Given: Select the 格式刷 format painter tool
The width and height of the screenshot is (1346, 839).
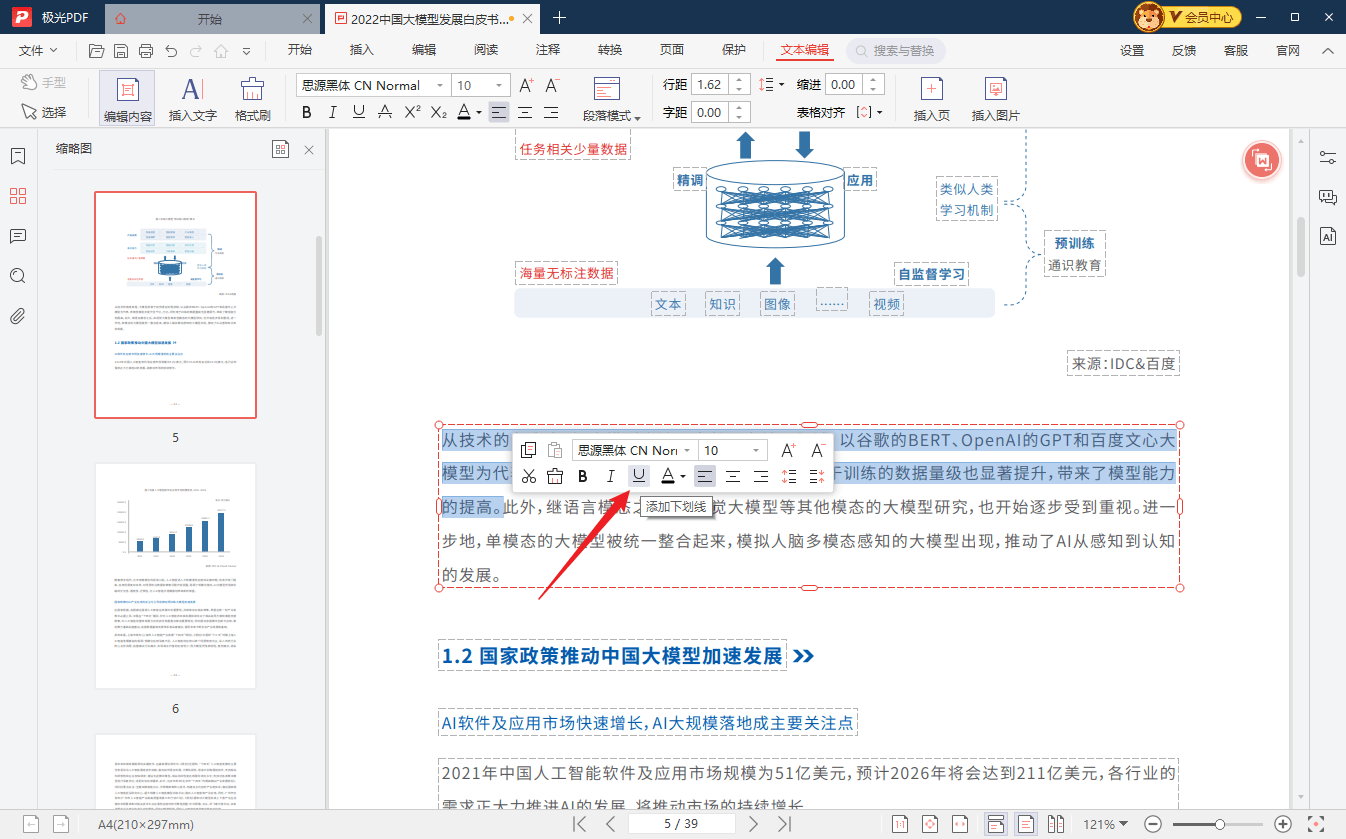Looking at the screenshot, I should (x=252, y=99).
